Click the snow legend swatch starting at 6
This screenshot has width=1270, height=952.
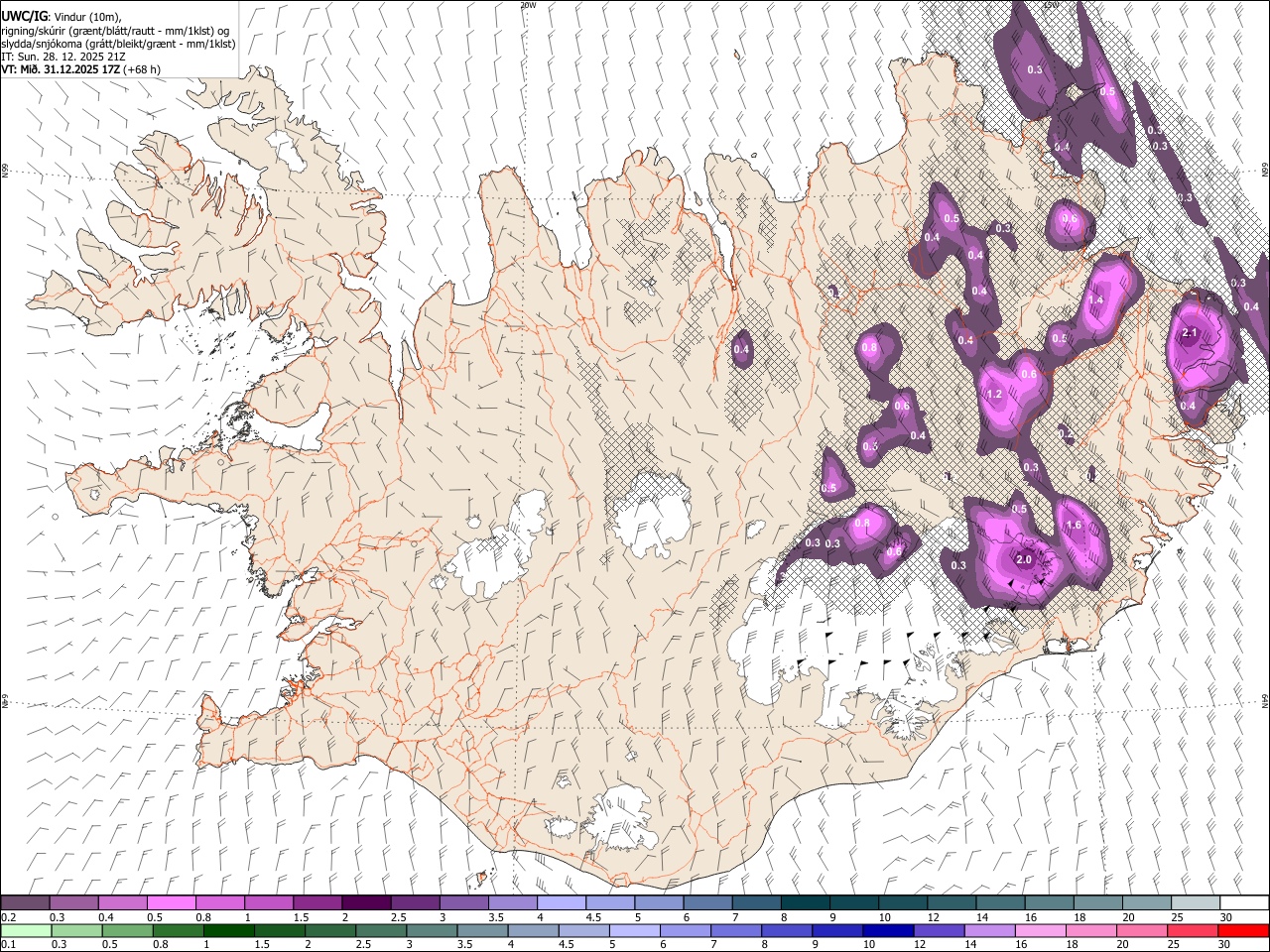707,903
